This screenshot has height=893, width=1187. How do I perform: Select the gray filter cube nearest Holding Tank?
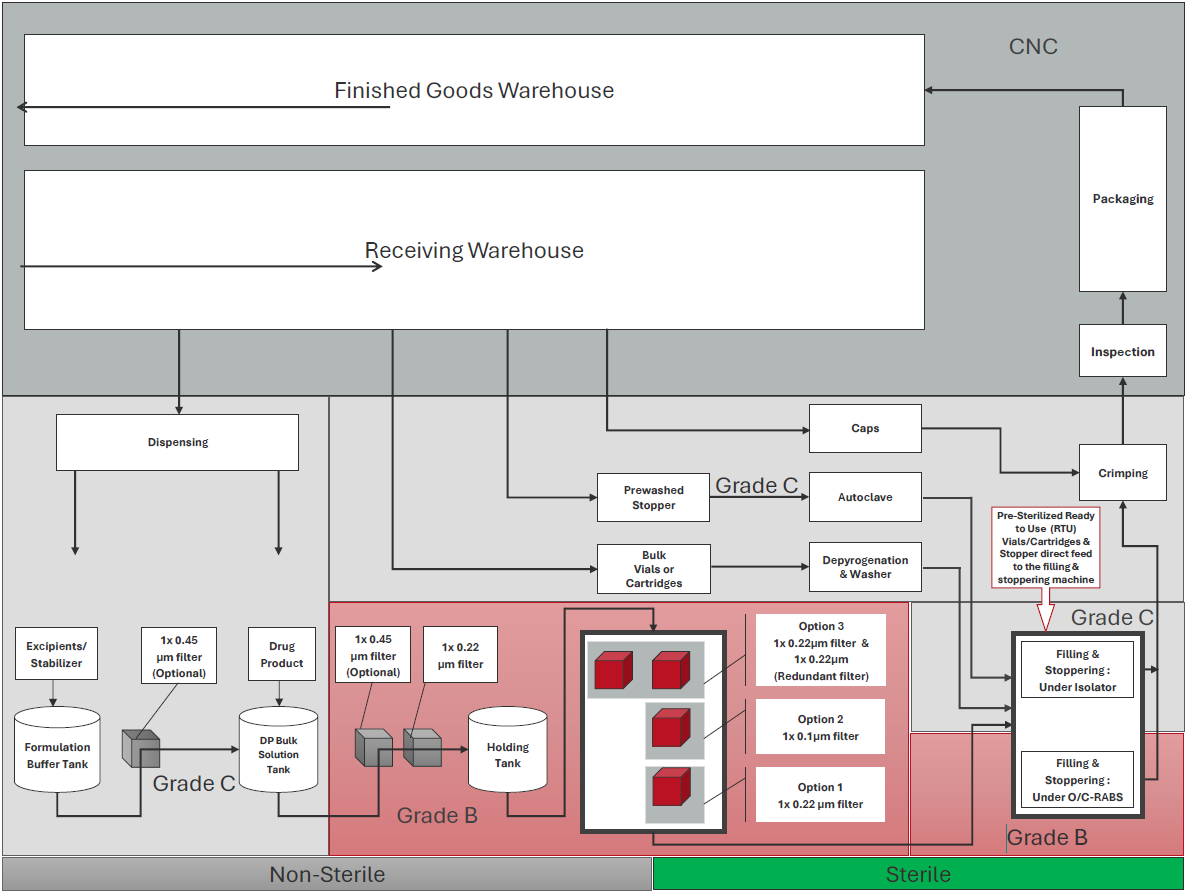422,747
